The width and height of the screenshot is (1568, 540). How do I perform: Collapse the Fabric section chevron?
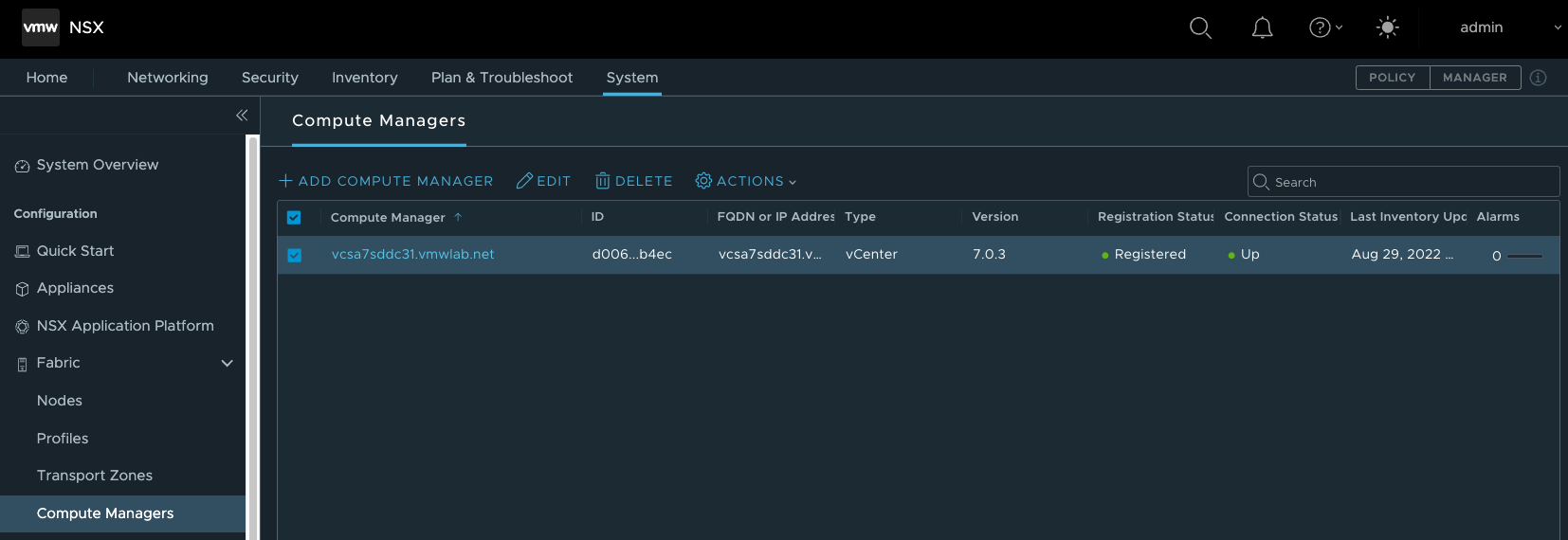click(228, 363)
